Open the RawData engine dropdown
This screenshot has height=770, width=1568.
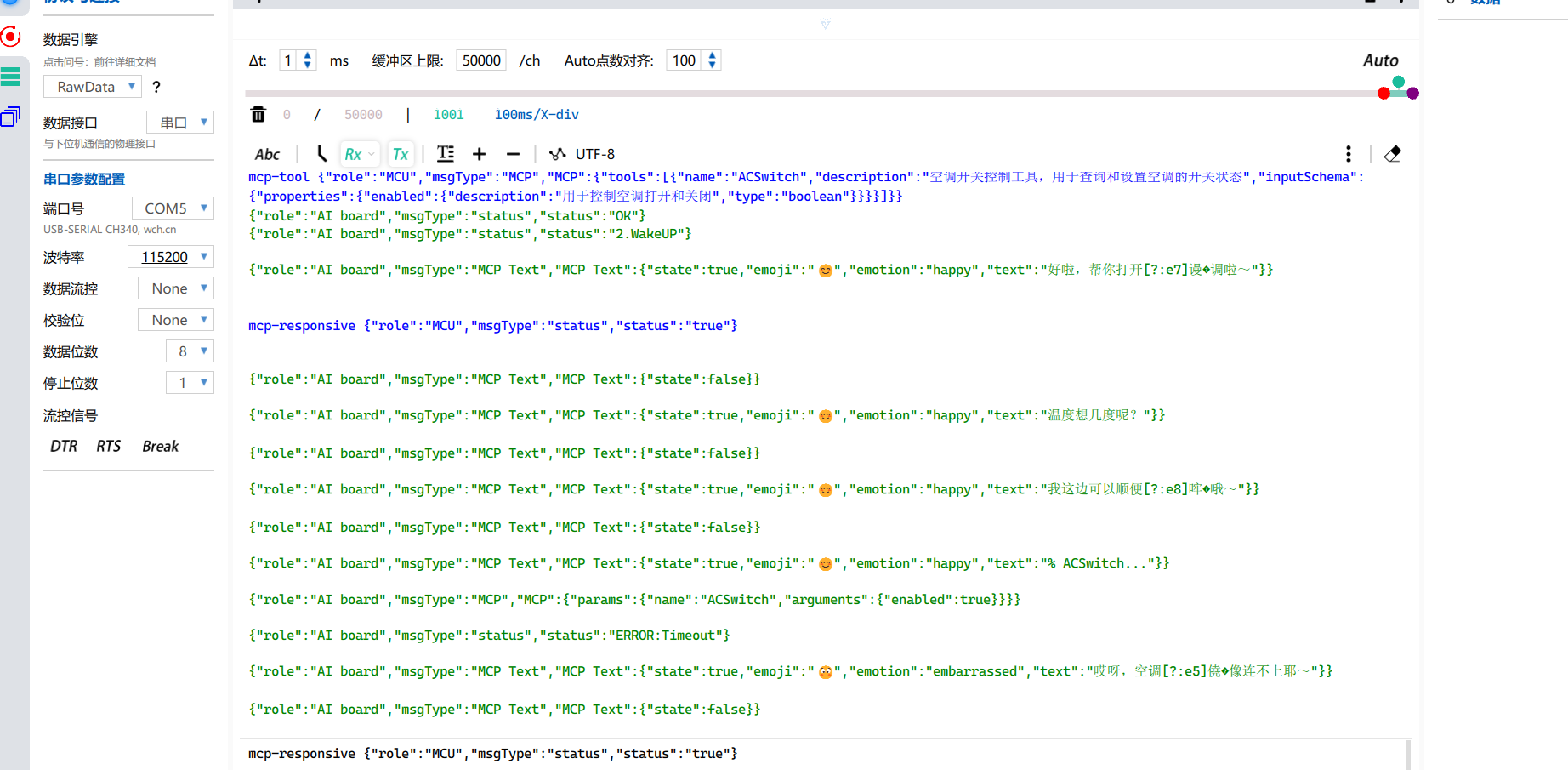(93, 87)
